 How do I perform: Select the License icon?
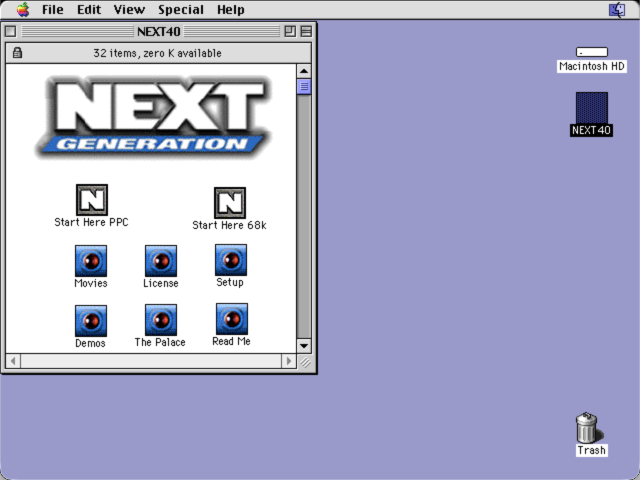pos(161,261)
